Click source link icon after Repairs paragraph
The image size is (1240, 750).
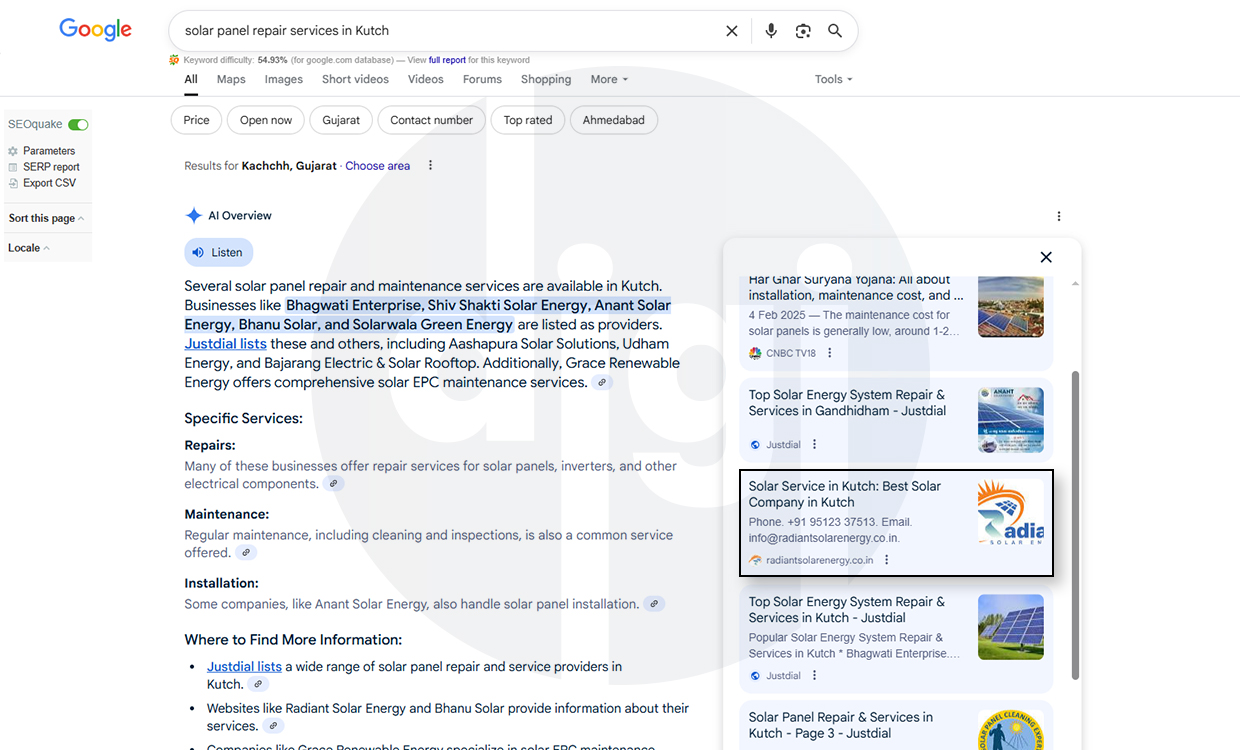pos(335,484)
